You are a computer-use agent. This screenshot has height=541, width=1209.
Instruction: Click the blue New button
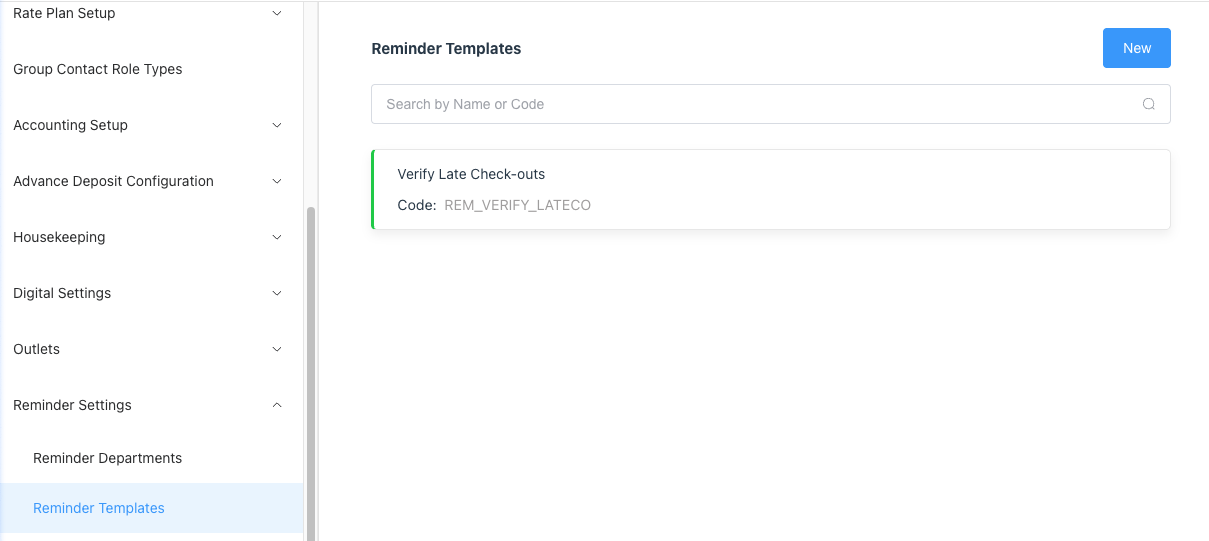1136,48
